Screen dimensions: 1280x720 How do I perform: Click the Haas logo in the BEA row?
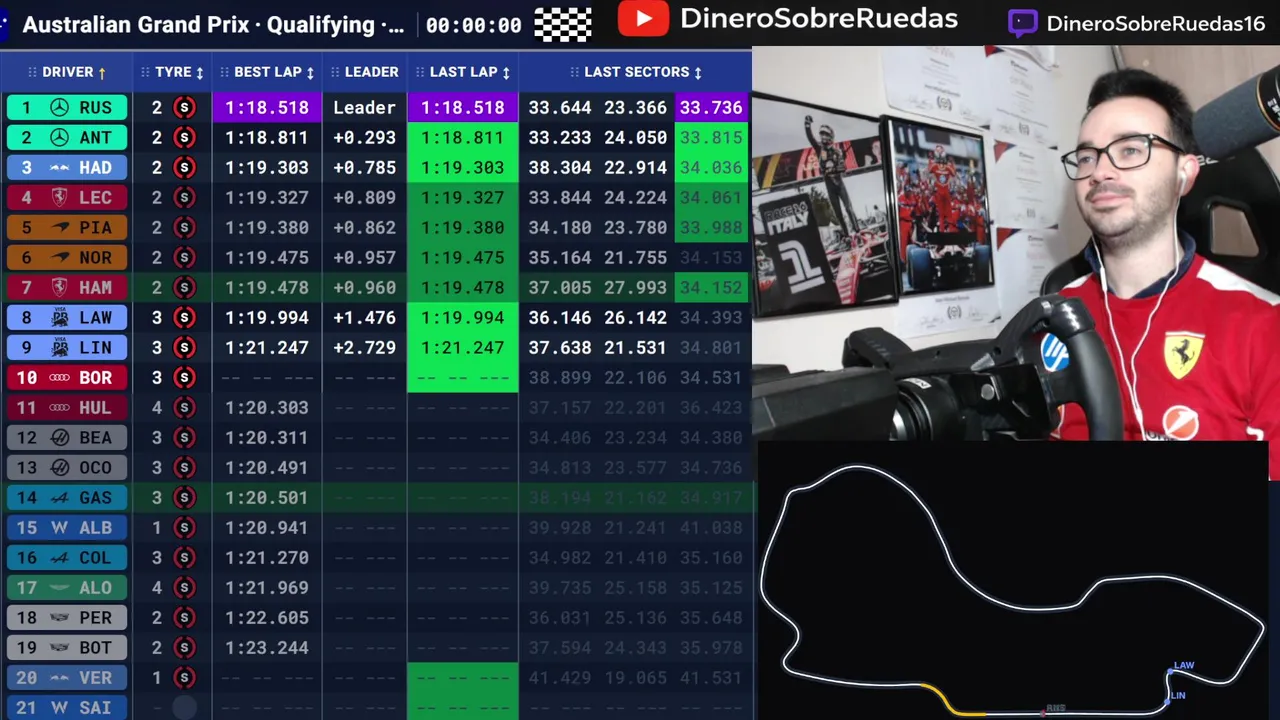pyautogui.click(x=59, y=437)
